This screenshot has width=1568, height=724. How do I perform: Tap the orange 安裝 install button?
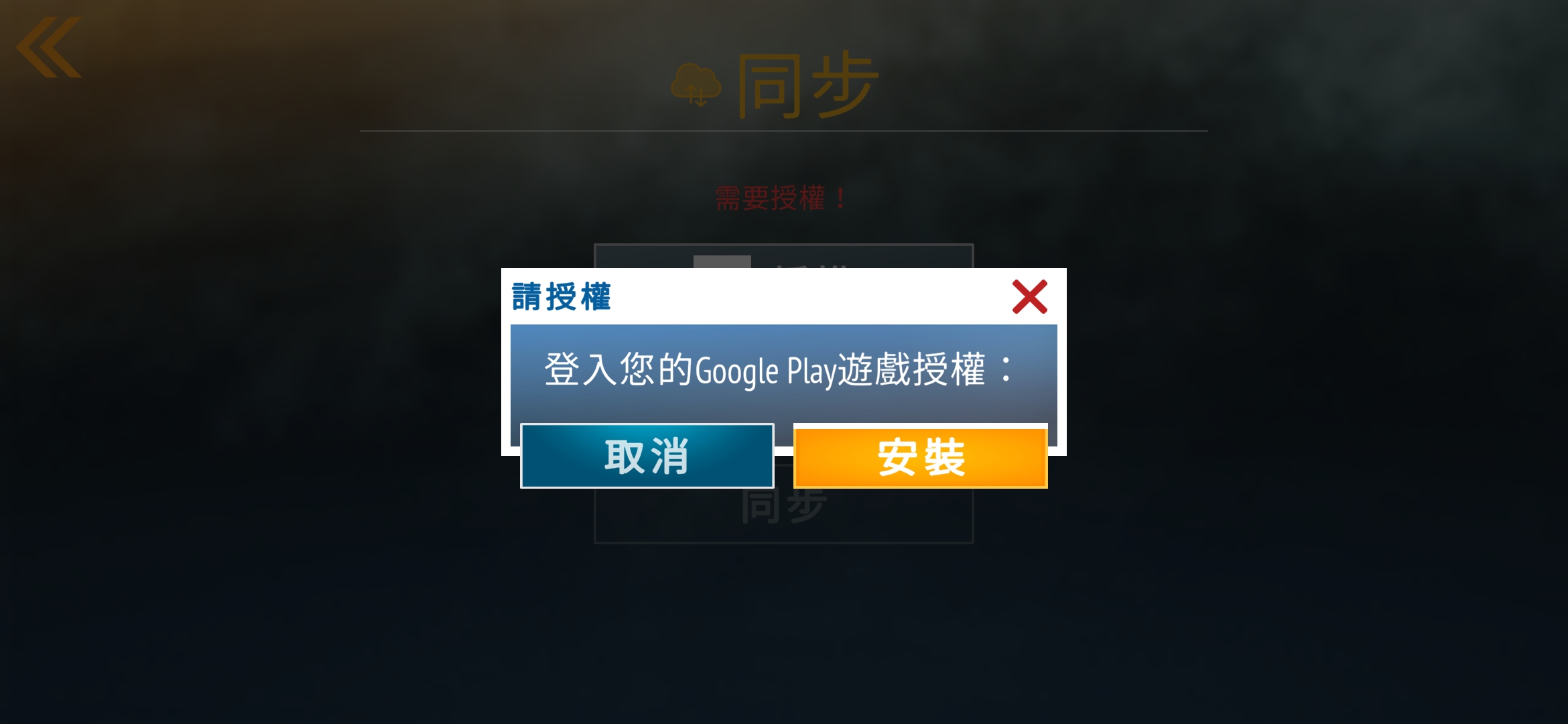pyautogui.click(x=921, y=457)
